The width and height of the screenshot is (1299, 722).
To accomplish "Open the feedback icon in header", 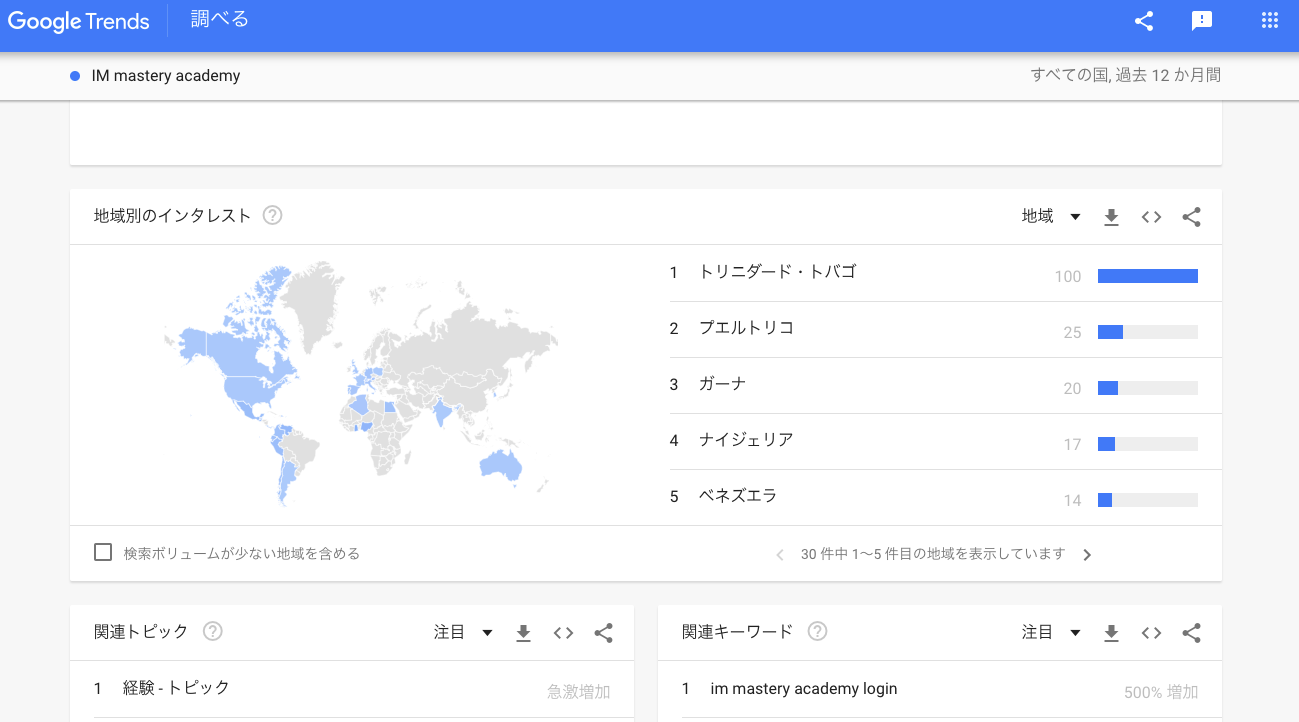I will (x=1202, y=21).
